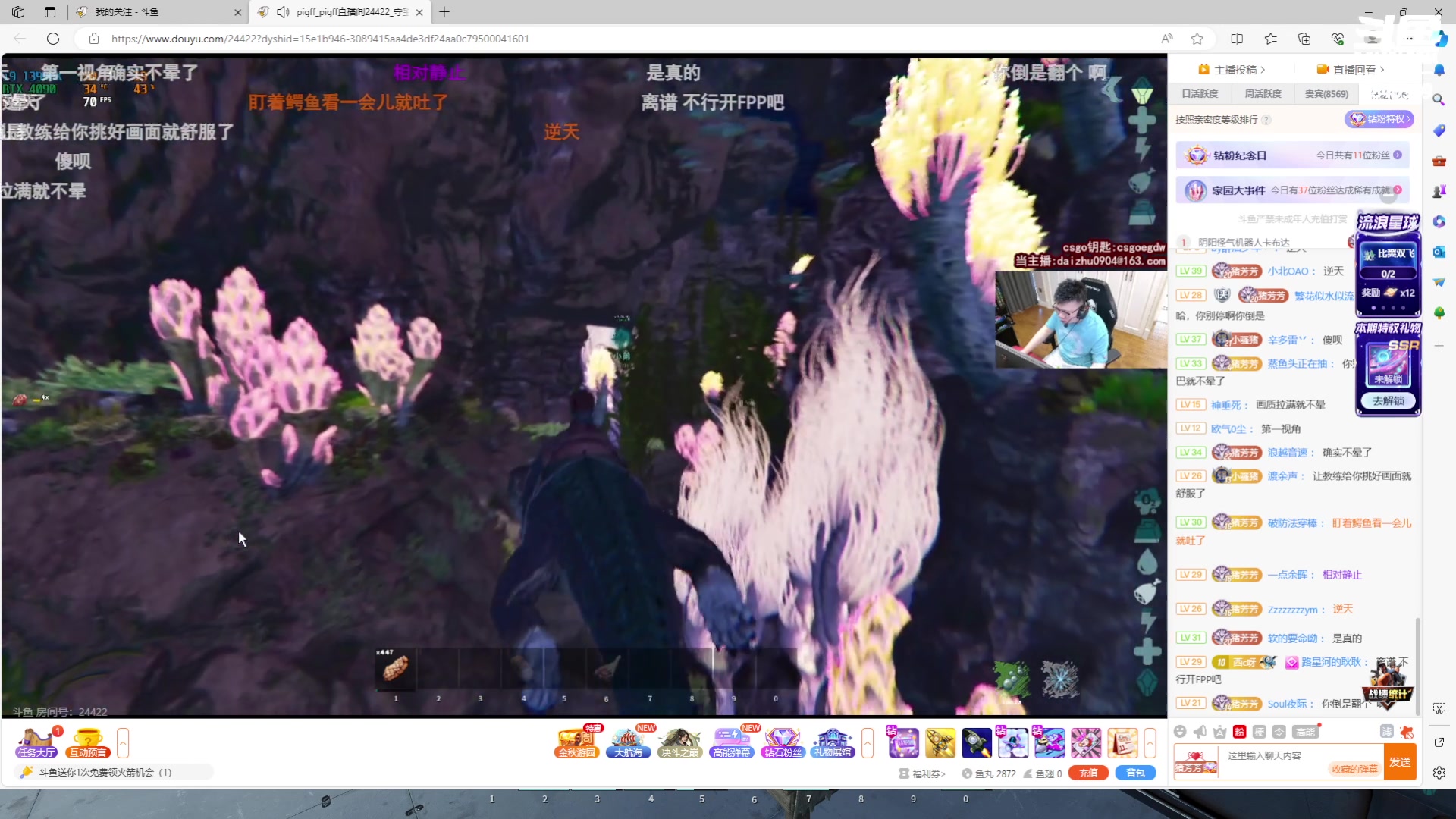Image resolution: width=1456 pixels, height=819 pixels.
Task: Click the 令 command icon in chat toolbar
Action: (x=1279, y=731)
